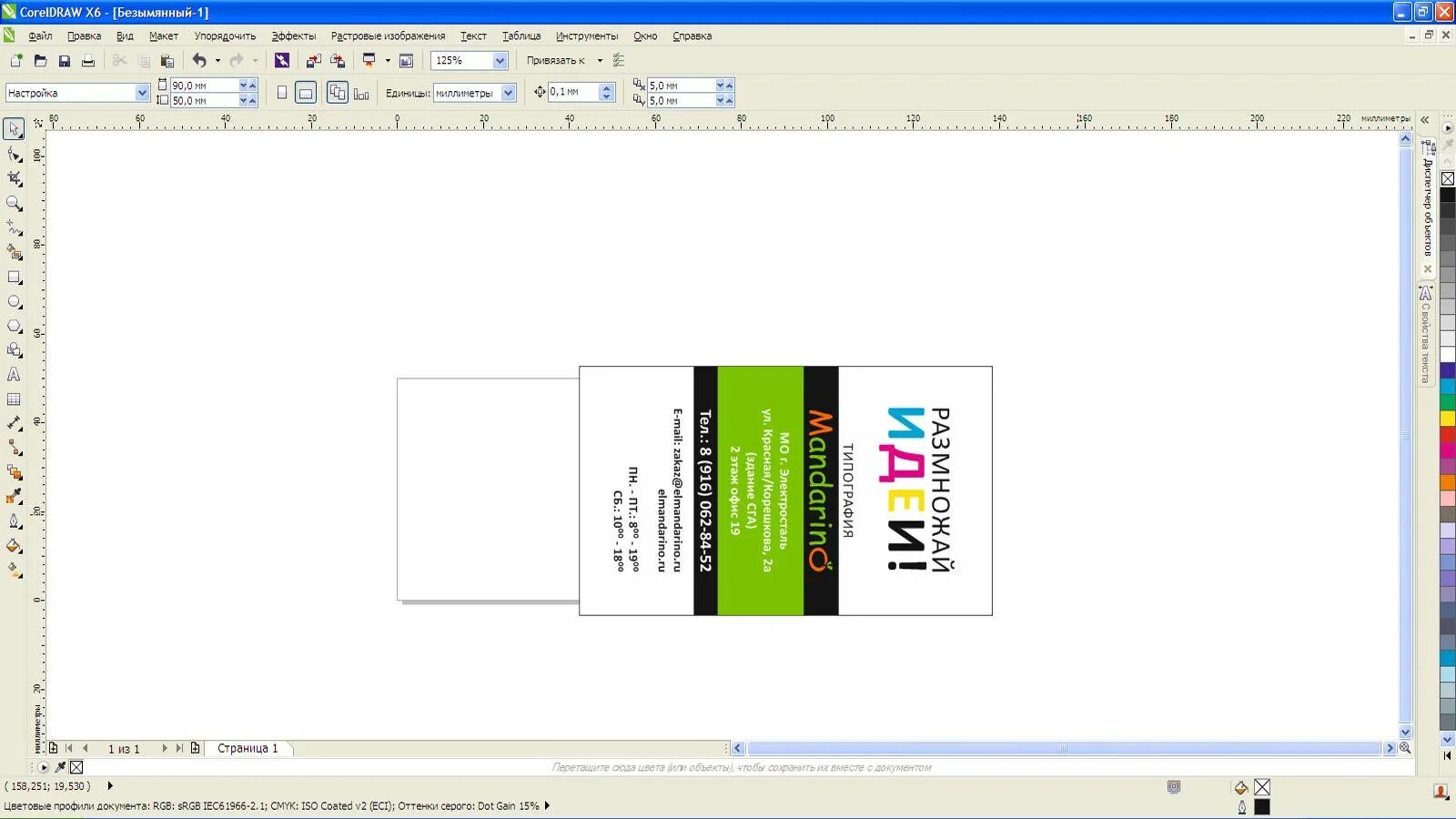Select the Color Eyedropper tool
The image size is (1456, 819).
[x=14, y=497]
